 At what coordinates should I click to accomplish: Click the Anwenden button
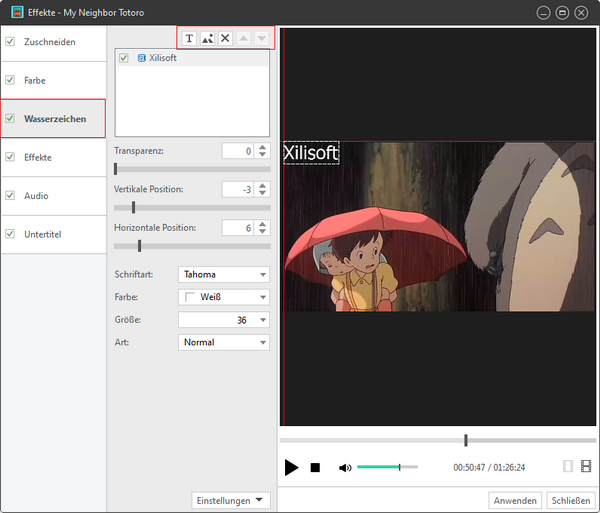point(515,500)
